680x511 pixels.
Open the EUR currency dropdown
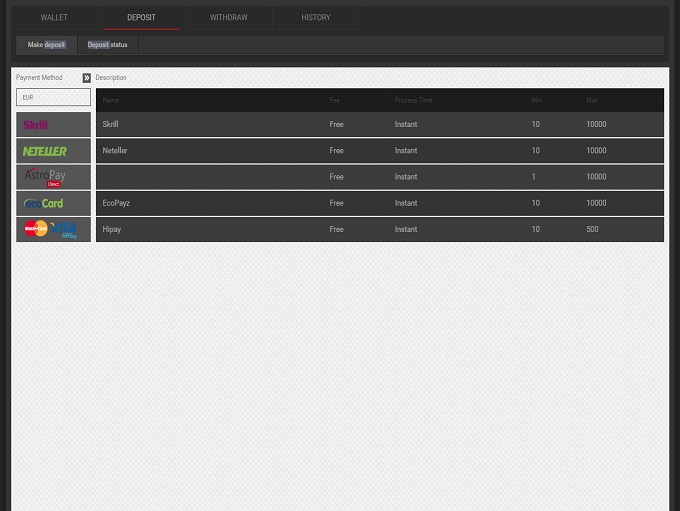click(53, 97)
